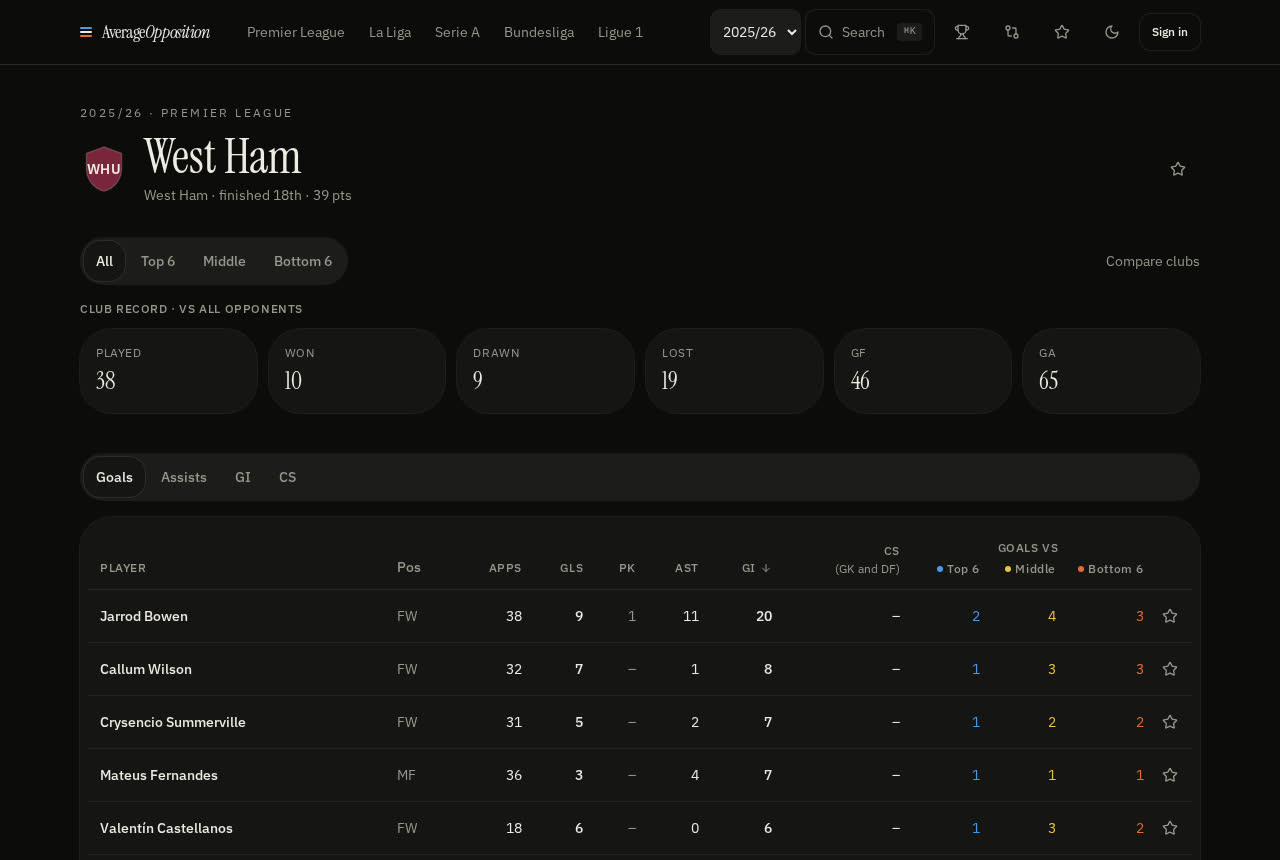
Task: Click the PLAYED 38 stat card
Action: [x=169, y=371]
